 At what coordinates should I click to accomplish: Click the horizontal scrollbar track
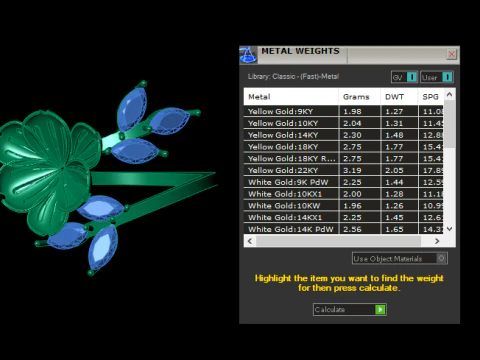[338, 241]
